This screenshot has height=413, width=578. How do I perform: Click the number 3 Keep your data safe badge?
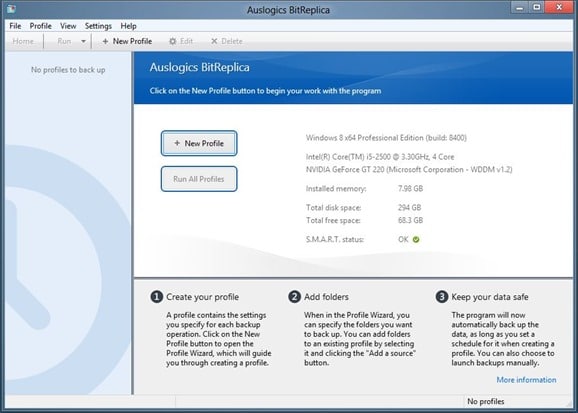442,297
